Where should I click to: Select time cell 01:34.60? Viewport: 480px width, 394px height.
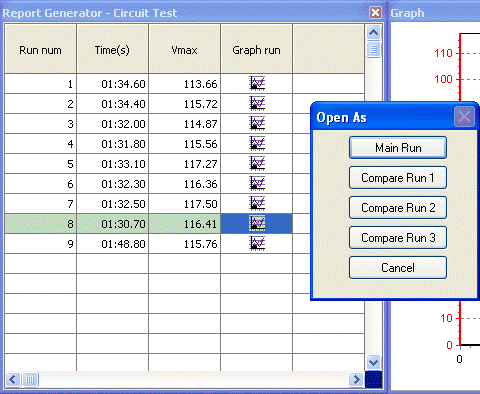pyautogui.click(x=112, y=84)
